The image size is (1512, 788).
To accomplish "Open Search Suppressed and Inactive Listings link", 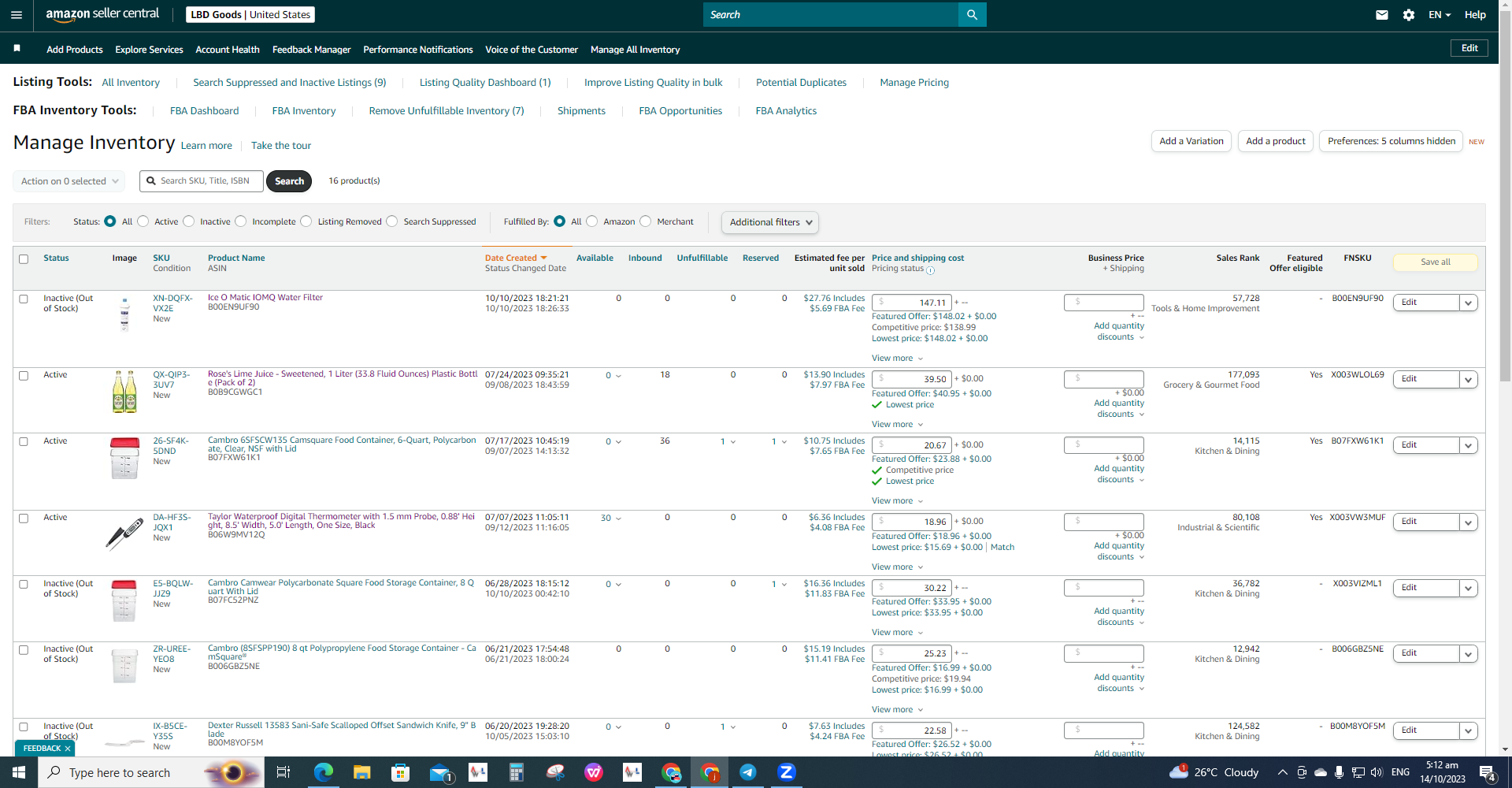I will [290, 83].
